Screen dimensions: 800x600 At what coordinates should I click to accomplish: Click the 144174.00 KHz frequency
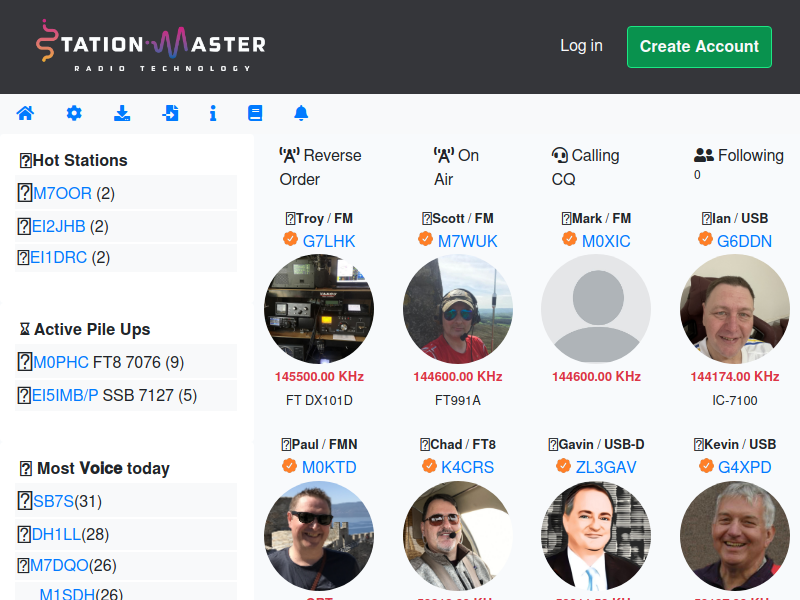735,377
